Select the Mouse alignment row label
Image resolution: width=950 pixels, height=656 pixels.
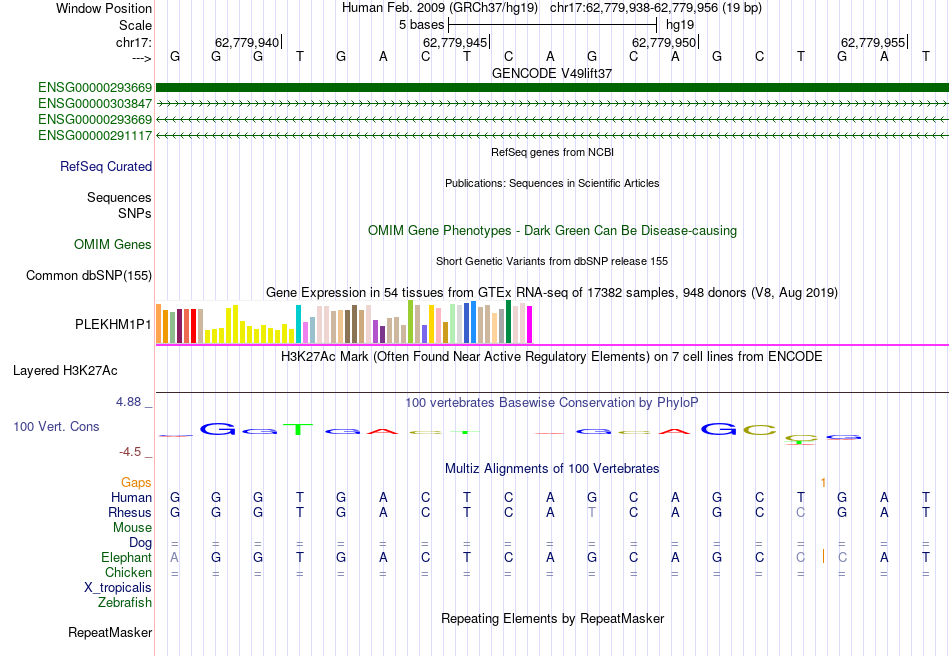pos(132,528)
